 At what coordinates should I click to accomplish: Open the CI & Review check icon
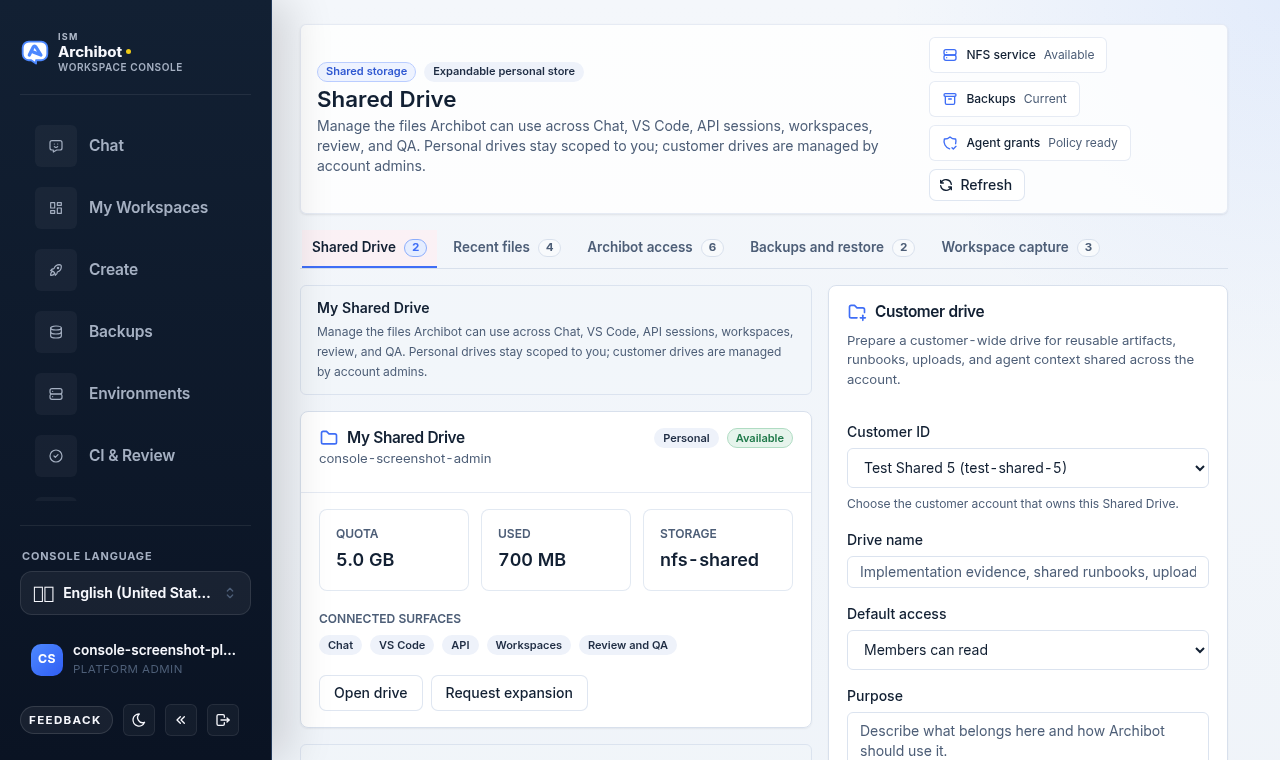[56, 455]
